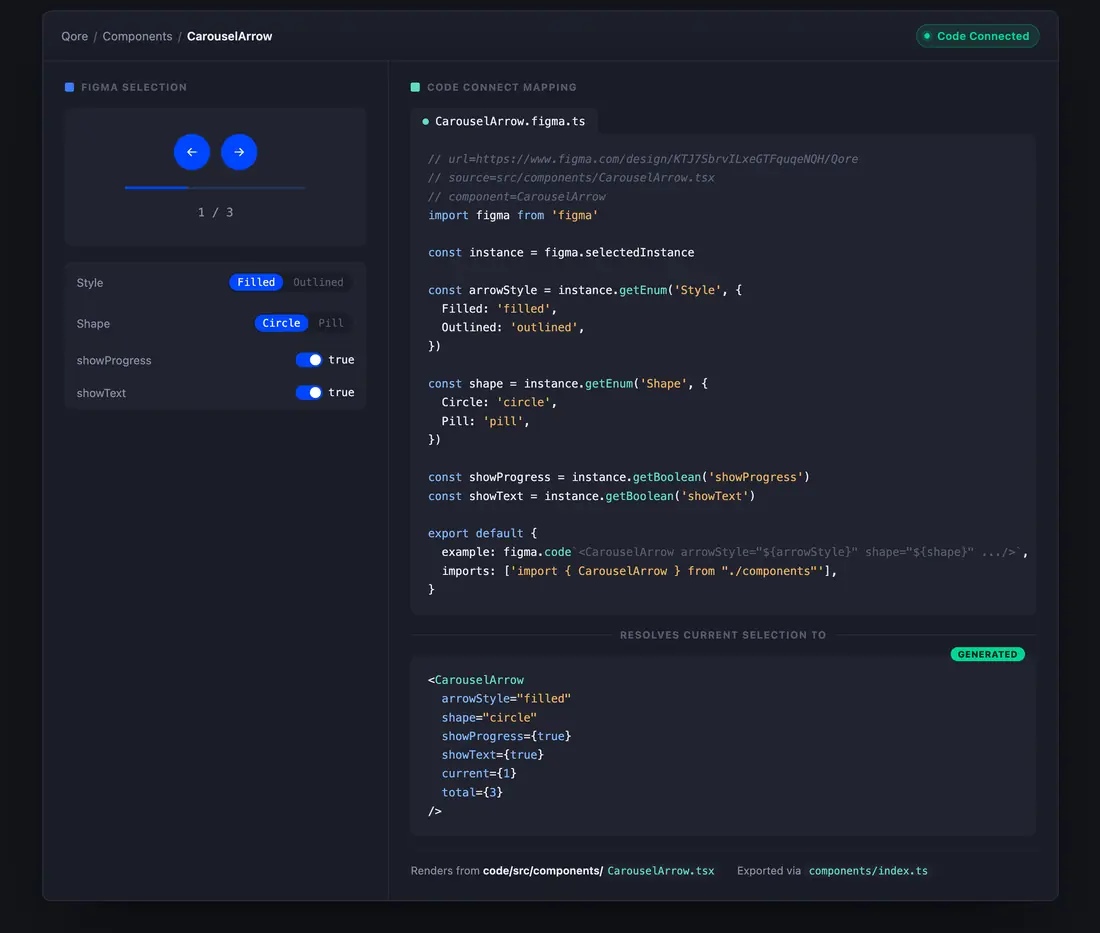The image size is (1100, 933).
Task: Click the '// url=https://www.figma.com' comment line
Action: tap(643, 159)
